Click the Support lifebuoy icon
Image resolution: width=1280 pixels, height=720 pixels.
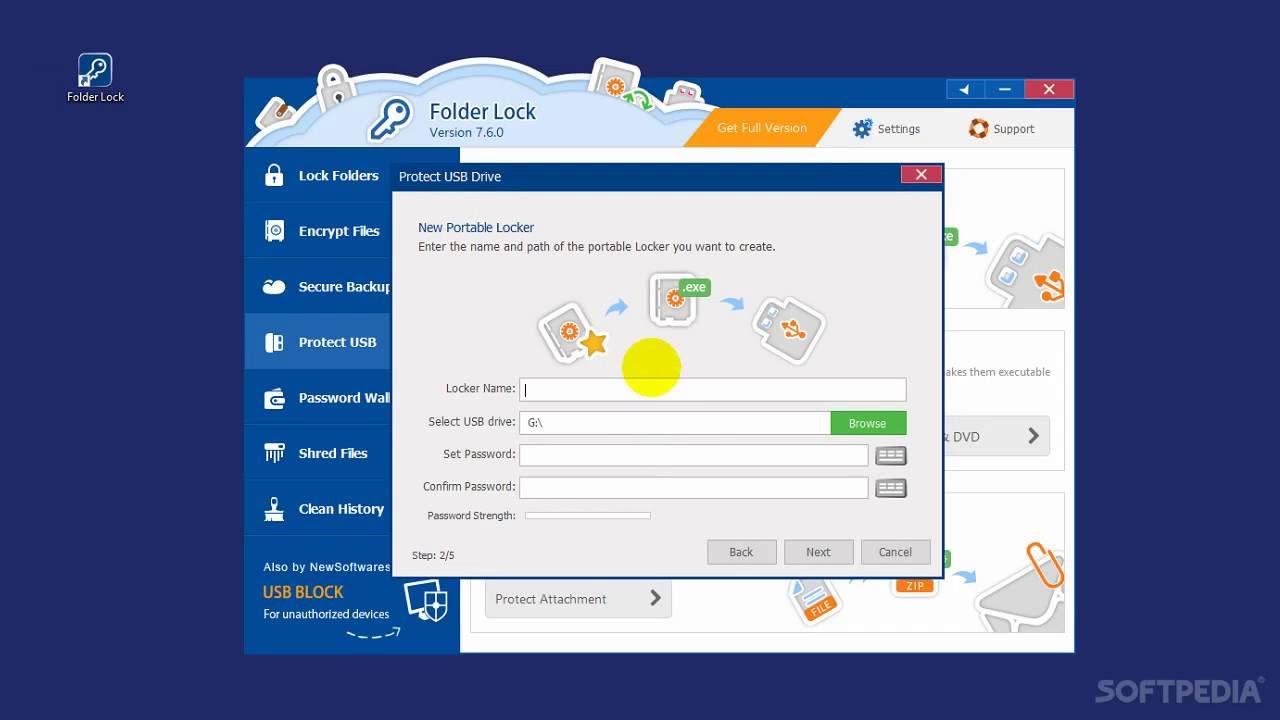coord(978,129)
